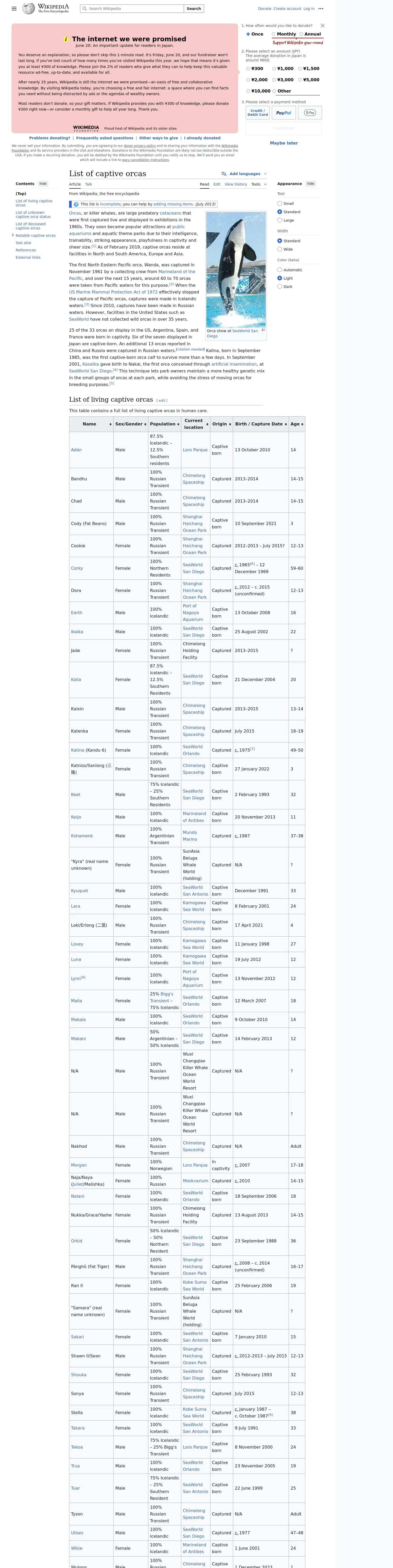Click the Maybe later link
This screenshot has height=1568, width=393.
[283, 143]
